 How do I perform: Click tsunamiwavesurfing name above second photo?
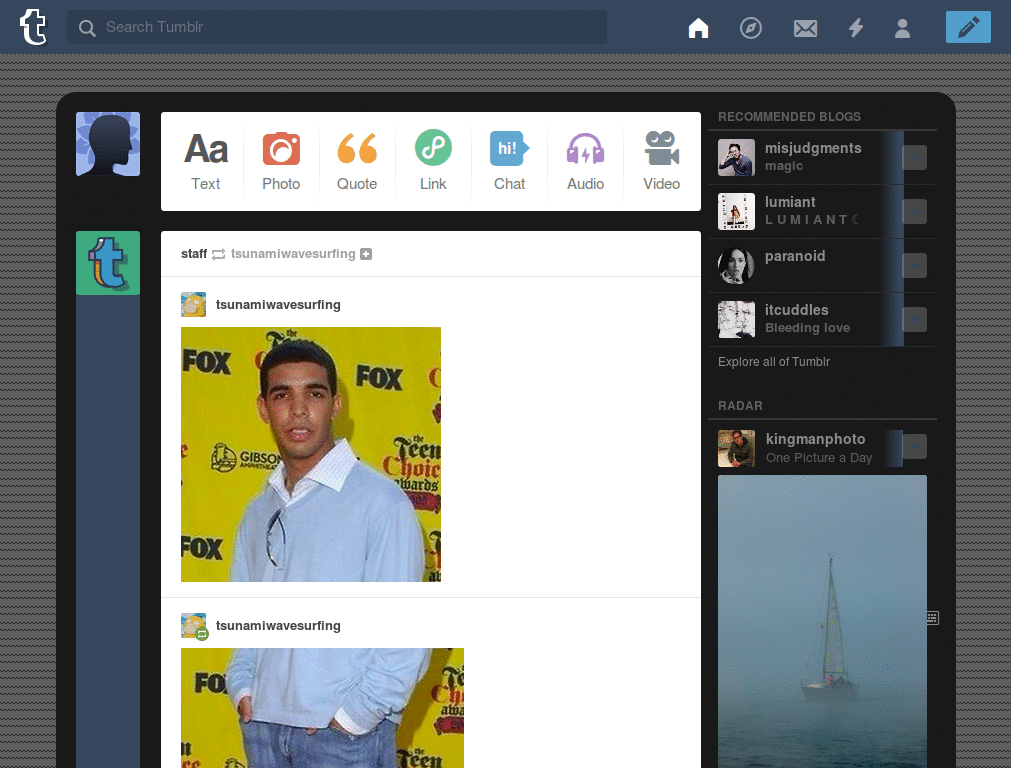(x=278, y=626)
